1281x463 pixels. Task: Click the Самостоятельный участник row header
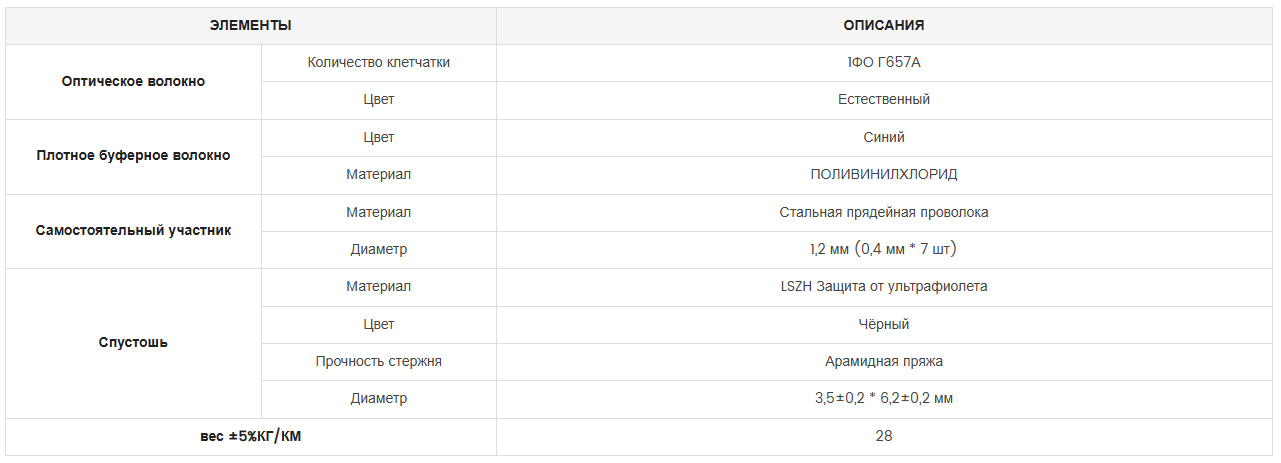(133, 231)
